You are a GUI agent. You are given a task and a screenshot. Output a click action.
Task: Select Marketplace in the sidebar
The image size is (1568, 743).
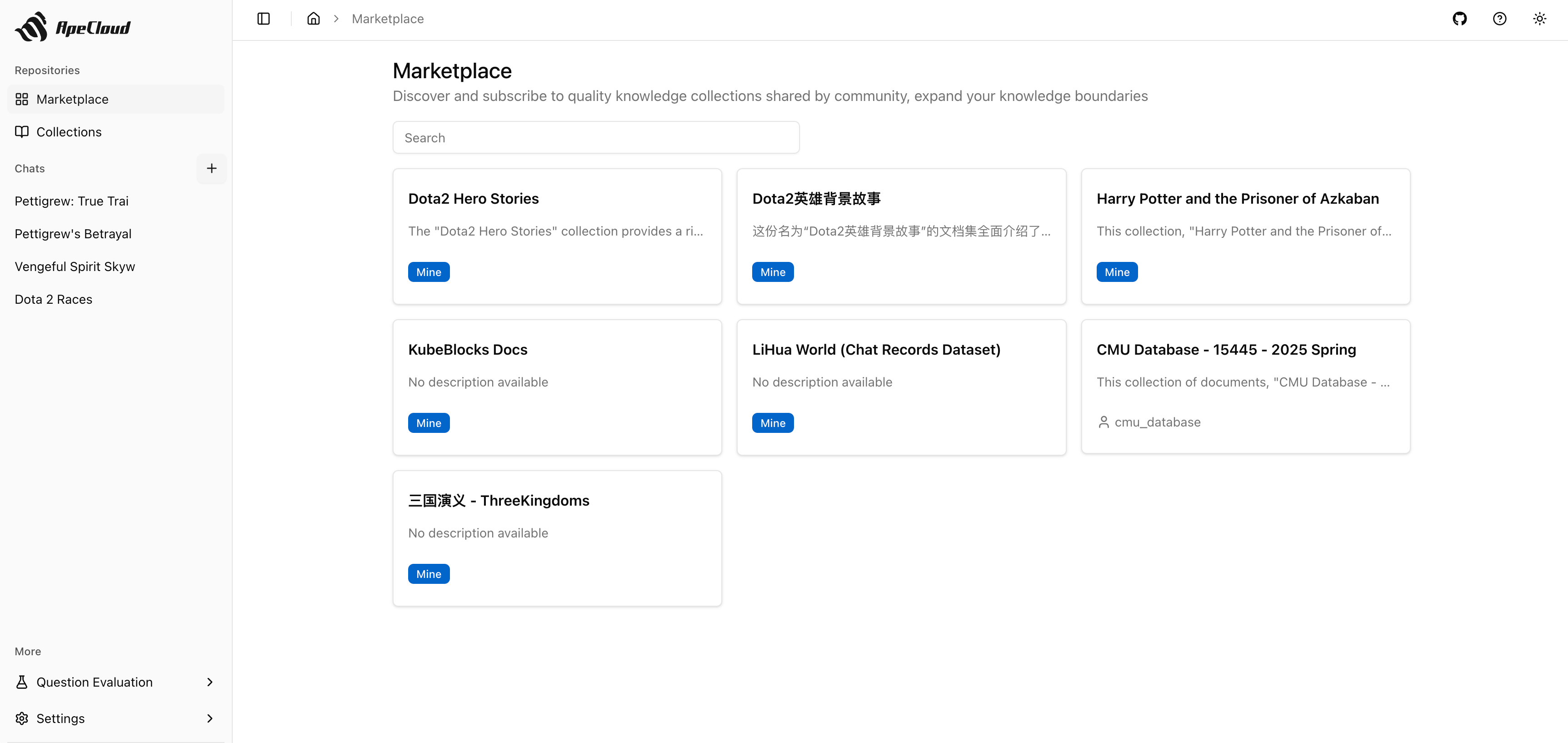point(115,99)
